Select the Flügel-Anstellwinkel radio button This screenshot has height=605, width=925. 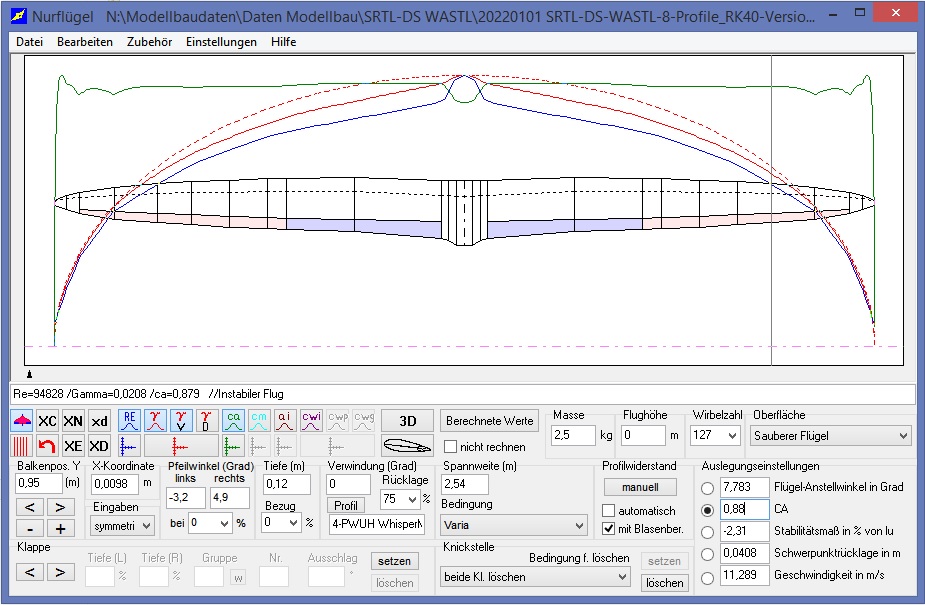point(708,487)
